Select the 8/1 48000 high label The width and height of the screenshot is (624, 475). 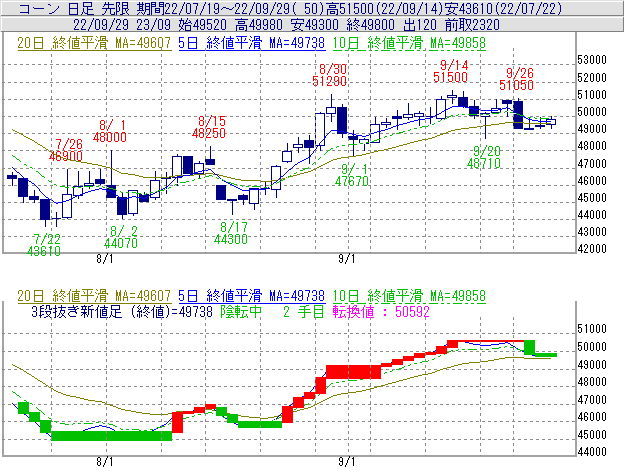click(x=110, y=131)
